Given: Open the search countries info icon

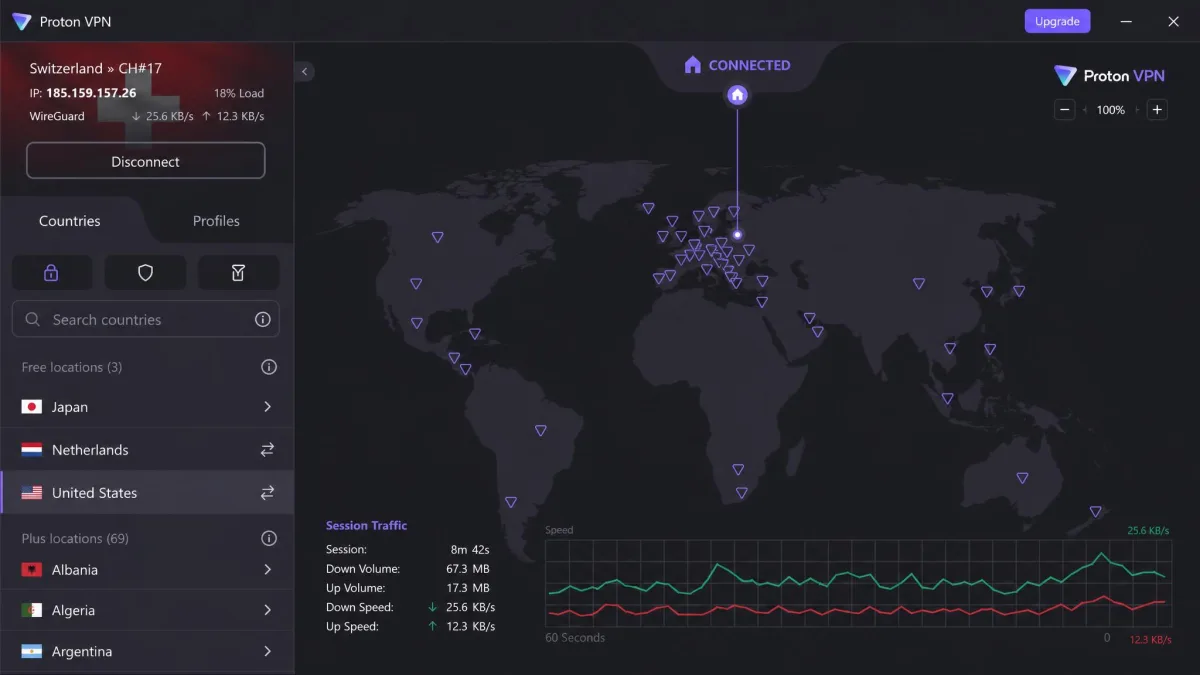Looking at the screenshot, I should tap(263, 320).
